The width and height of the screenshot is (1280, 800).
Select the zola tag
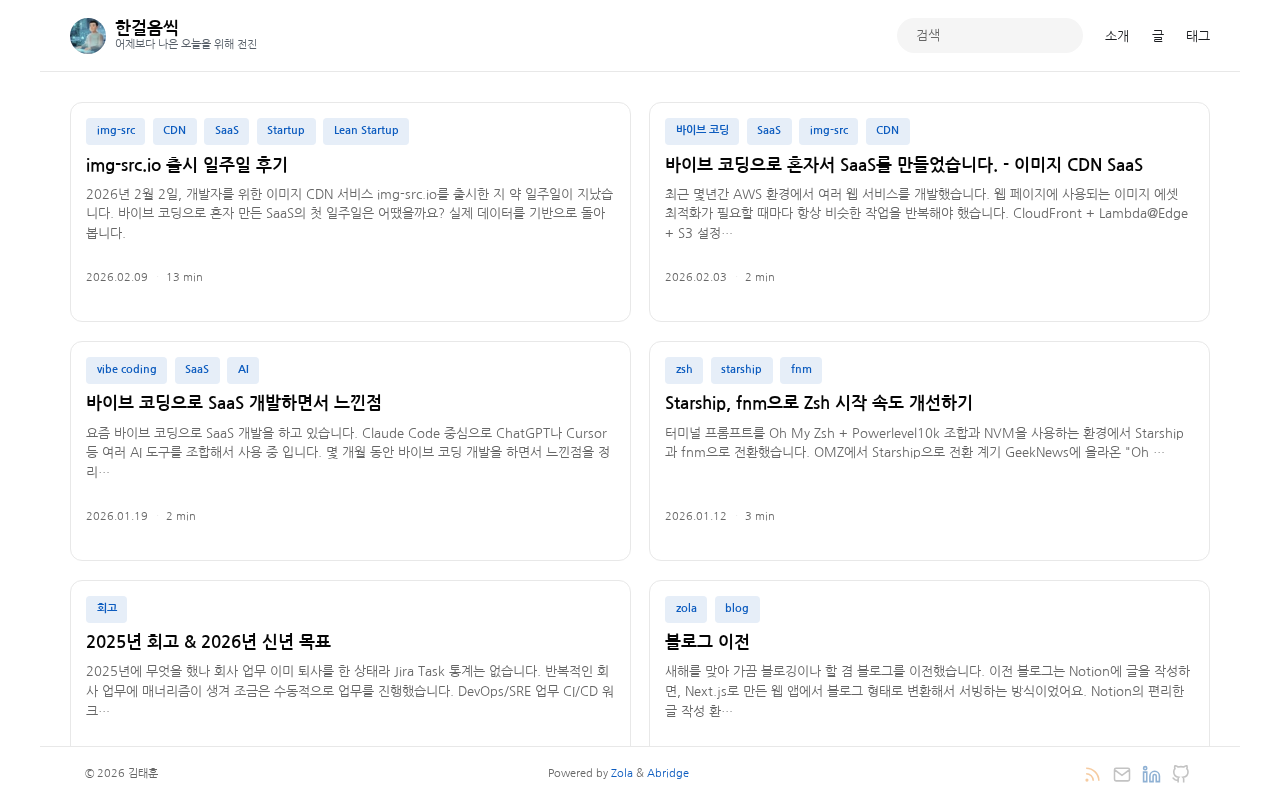pyautogui.click(x=686, y=609)
